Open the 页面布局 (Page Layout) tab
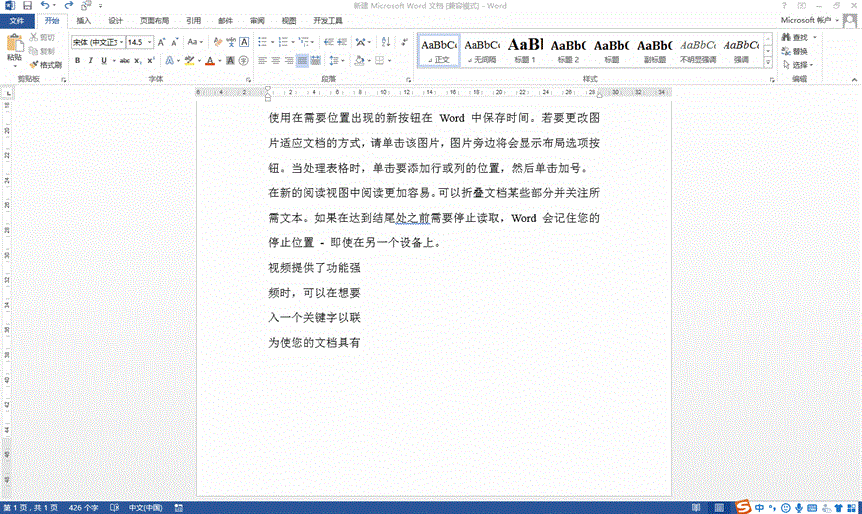 point(154,20)
